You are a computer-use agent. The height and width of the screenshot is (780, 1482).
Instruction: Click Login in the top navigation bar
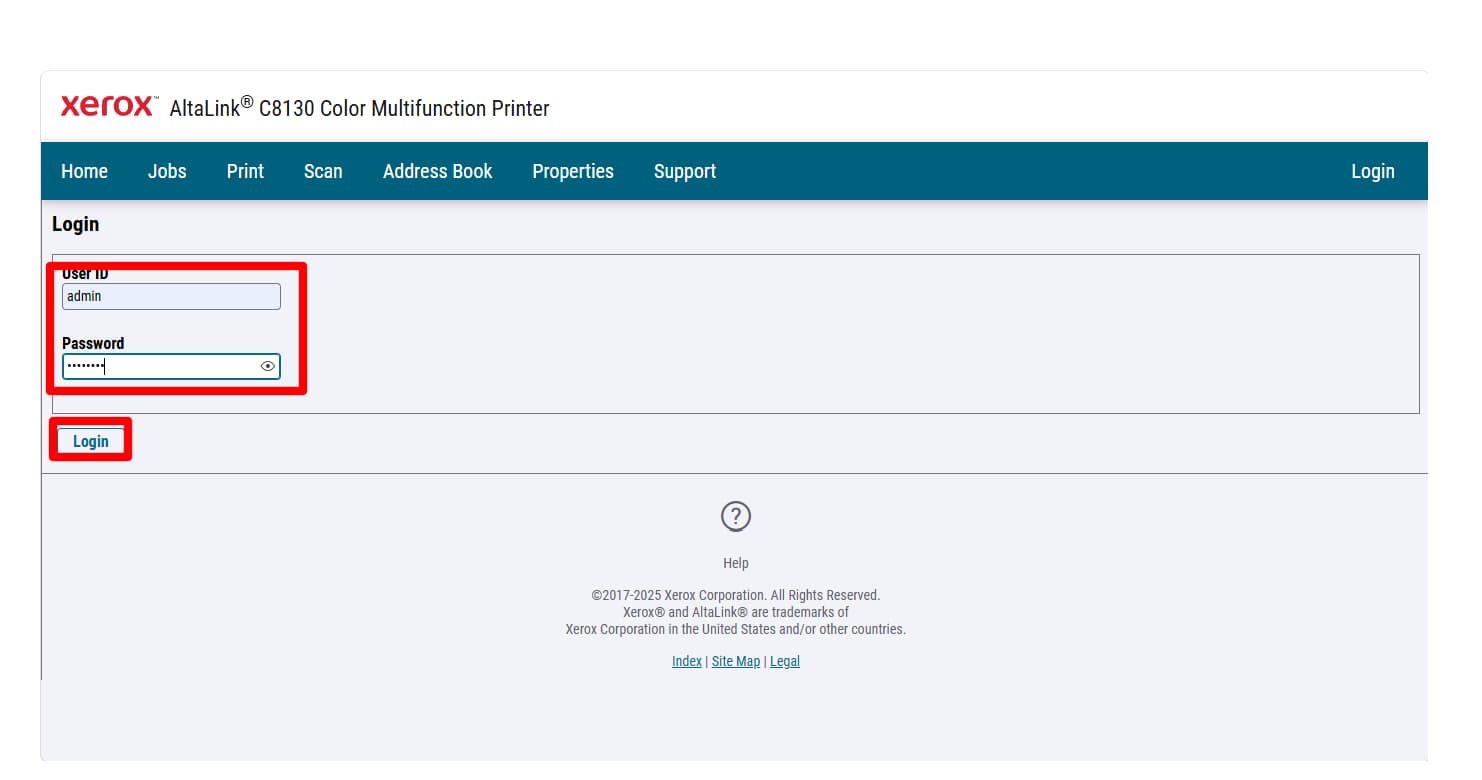pos(1373,171)
